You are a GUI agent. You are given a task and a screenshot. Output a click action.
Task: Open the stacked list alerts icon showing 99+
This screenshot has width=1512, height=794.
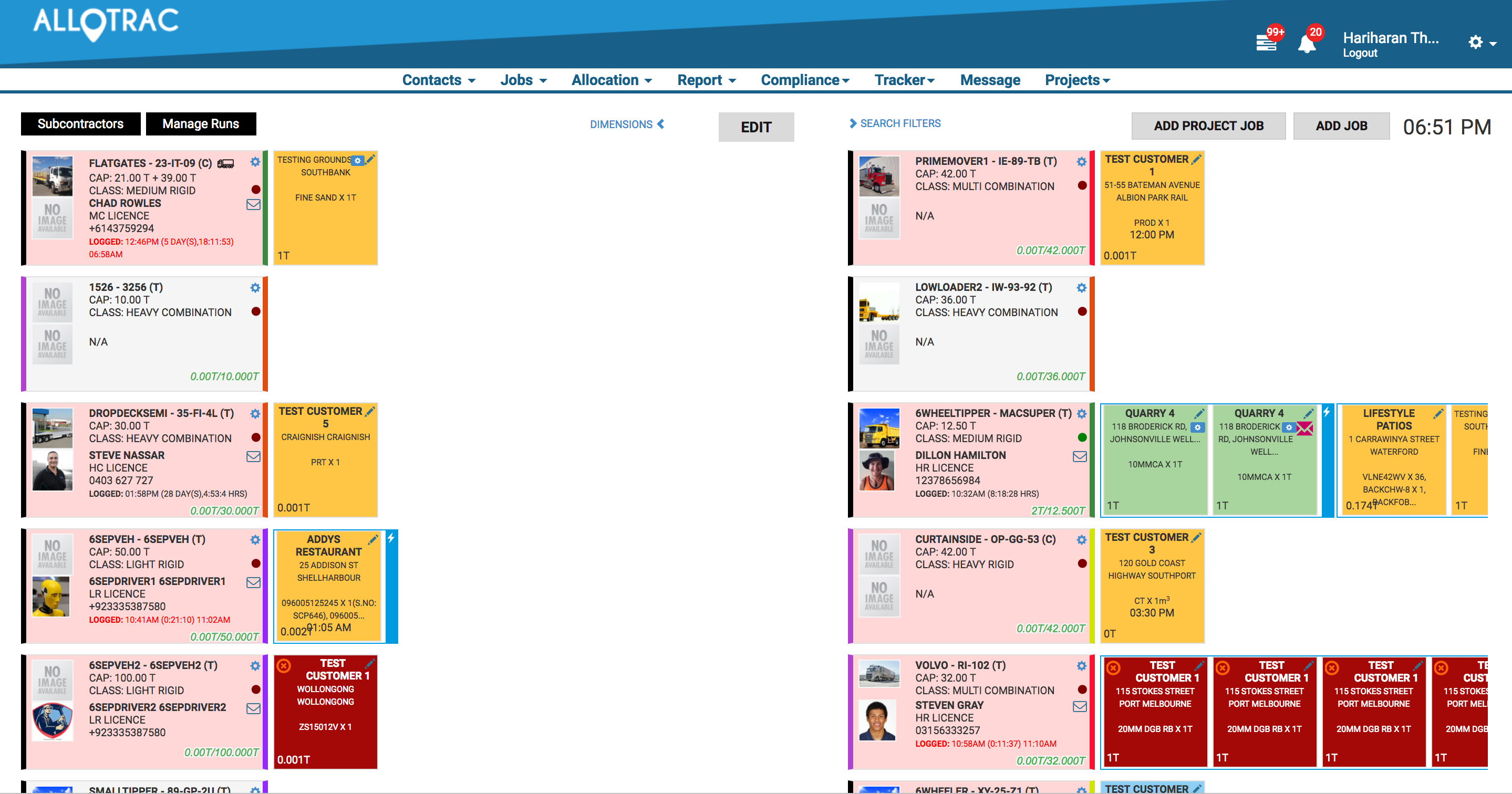(1266, 43)
